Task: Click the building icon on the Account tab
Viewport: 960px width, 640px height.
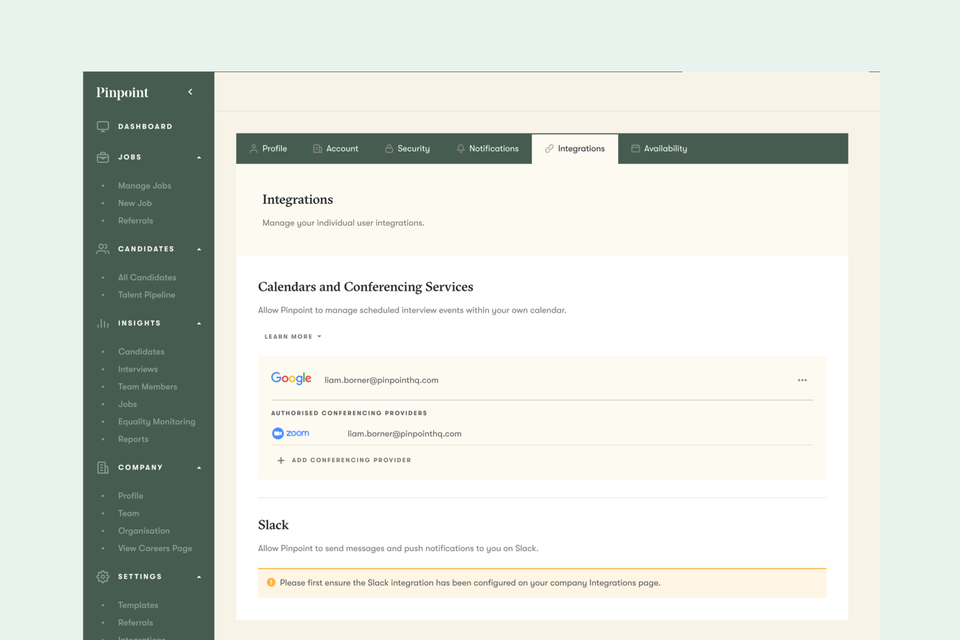Action: coord(317,149)
